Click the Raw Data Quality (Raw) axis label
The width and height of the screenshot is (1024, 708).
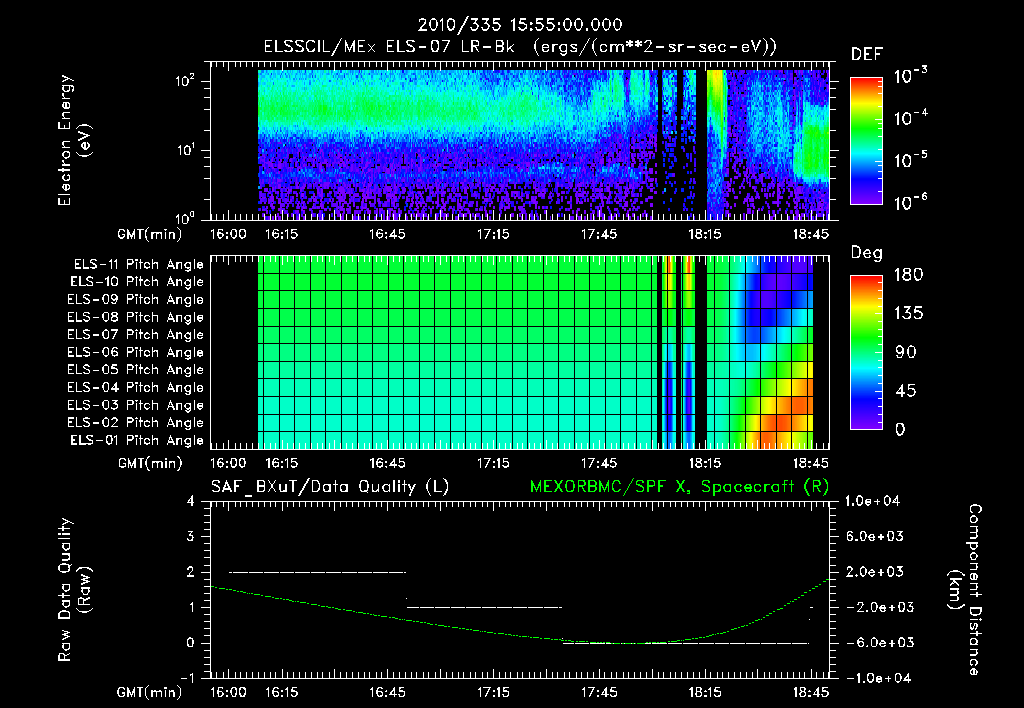pos(74,590)
